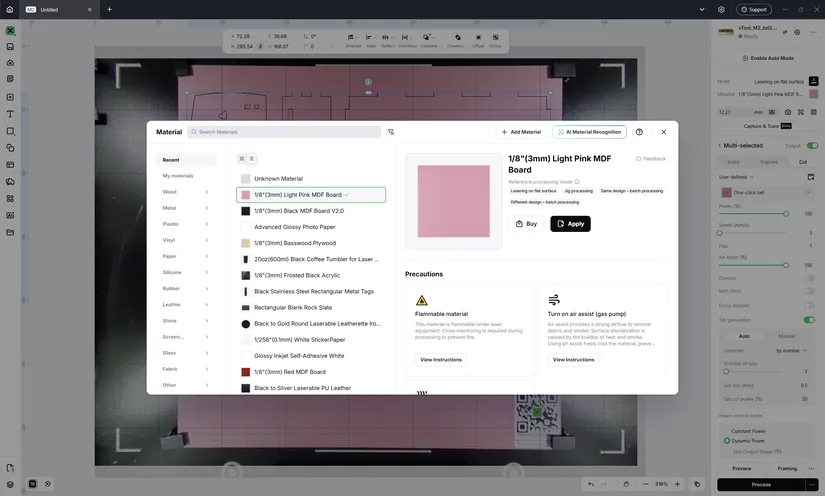825x496 pixels.
Task: Click the Apply button
Action: [570, 224]
